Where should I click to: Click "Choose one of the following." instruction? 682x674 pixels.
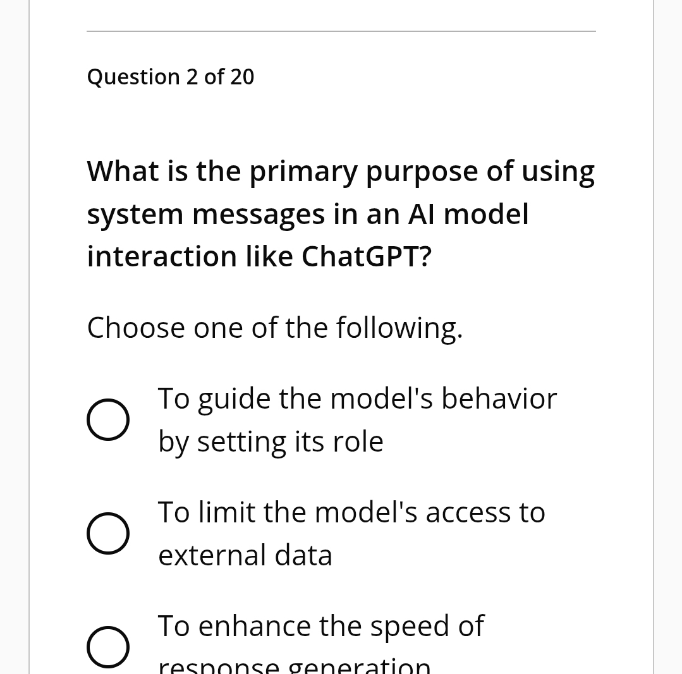[x=275, y=327]
